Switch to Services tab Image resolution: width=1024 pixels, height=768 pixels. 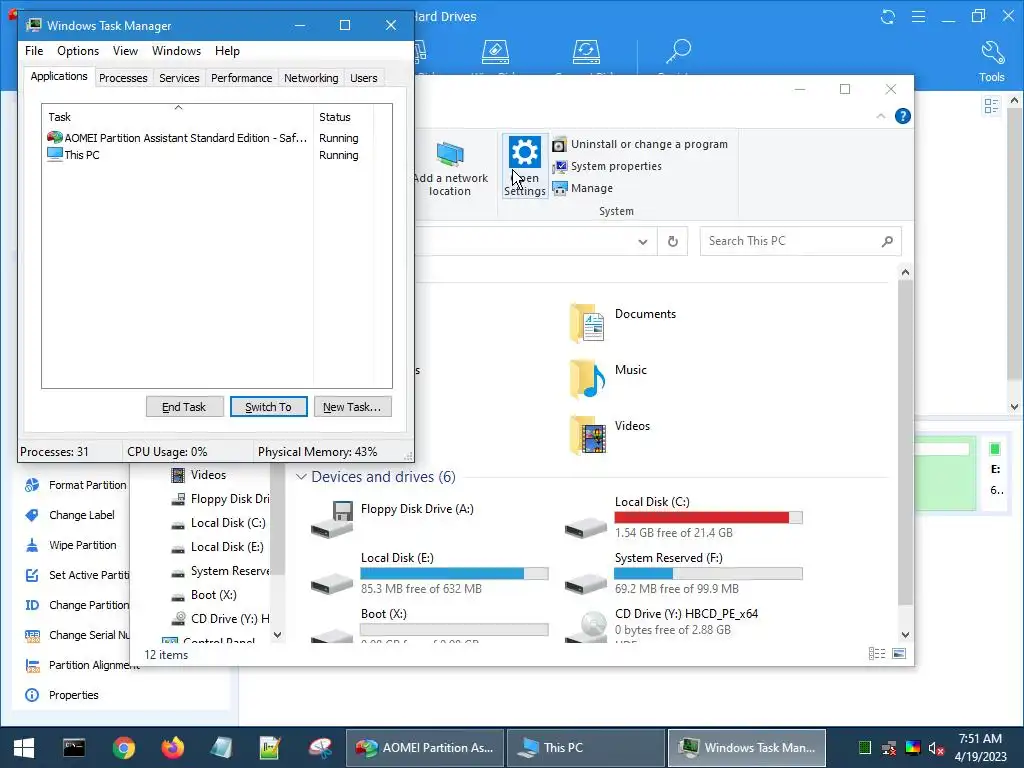tap(179, 78)
